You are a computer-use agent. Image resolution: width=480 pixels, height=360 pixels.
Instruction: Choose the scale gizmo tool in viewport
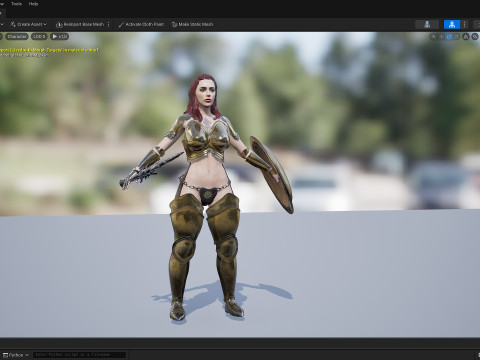457,37
